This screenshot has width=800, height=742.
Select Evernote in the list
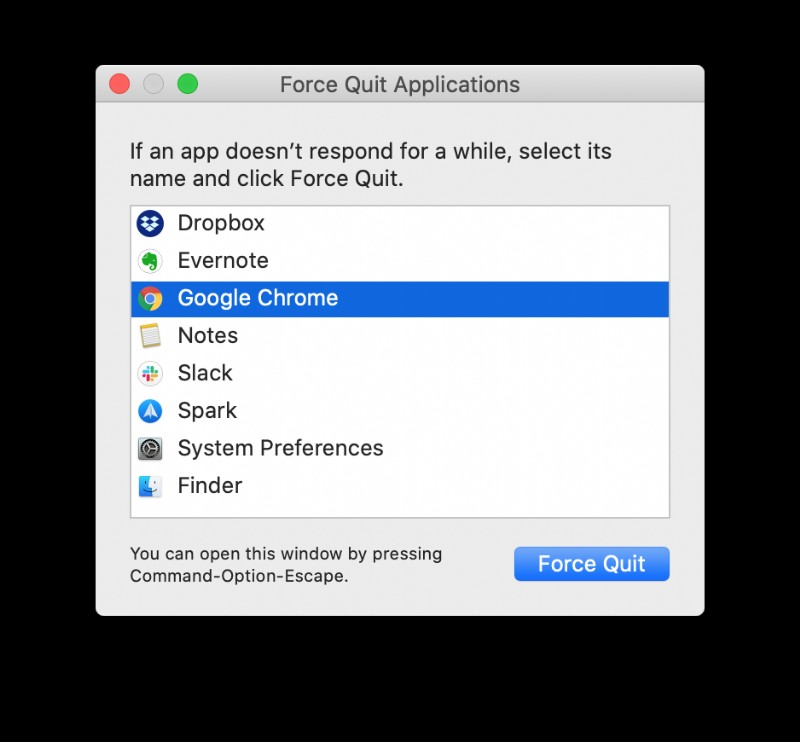point(222,260)
